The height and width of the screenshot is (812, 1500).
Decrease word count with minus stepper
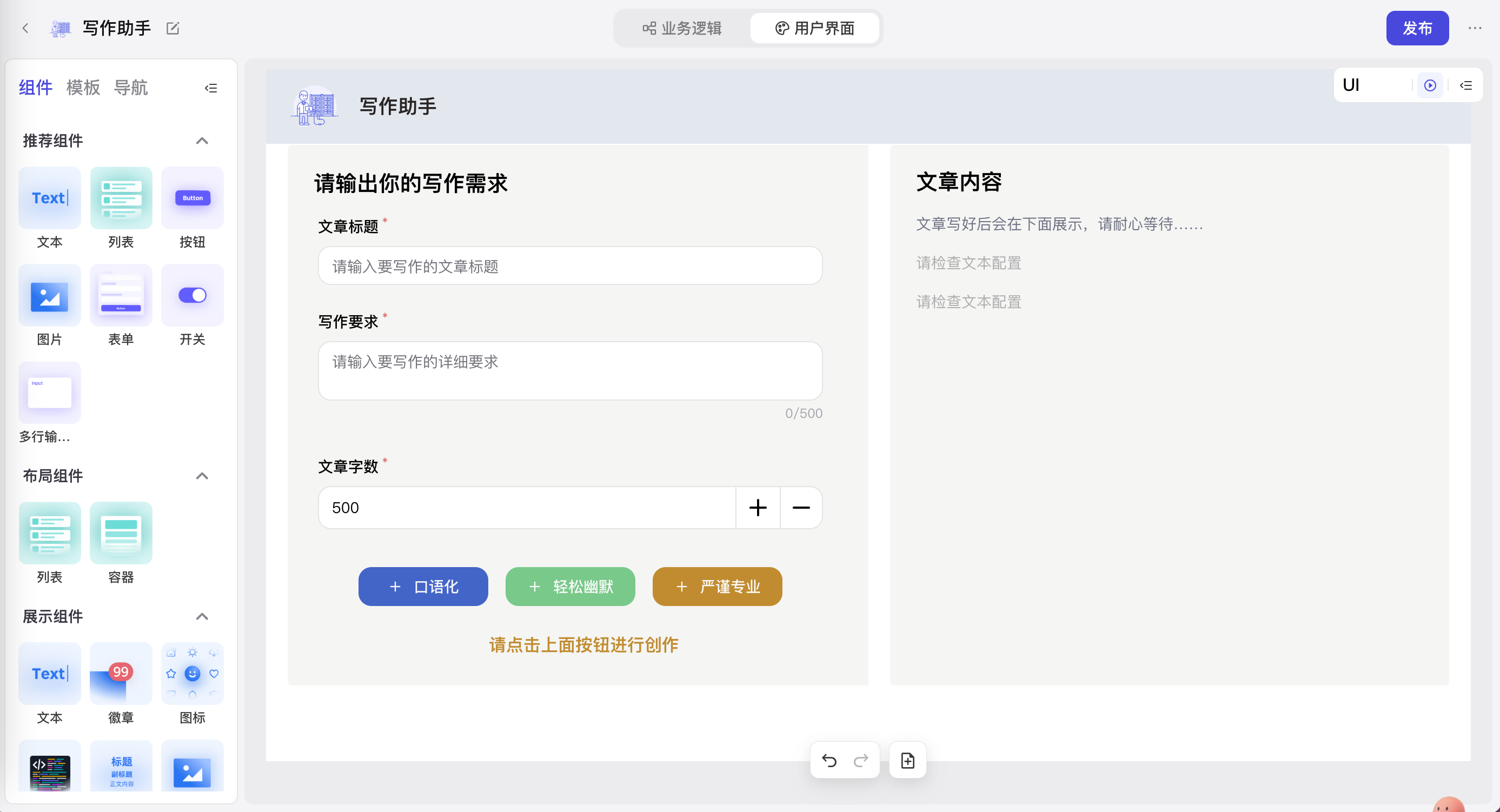(x=801, y=508)
